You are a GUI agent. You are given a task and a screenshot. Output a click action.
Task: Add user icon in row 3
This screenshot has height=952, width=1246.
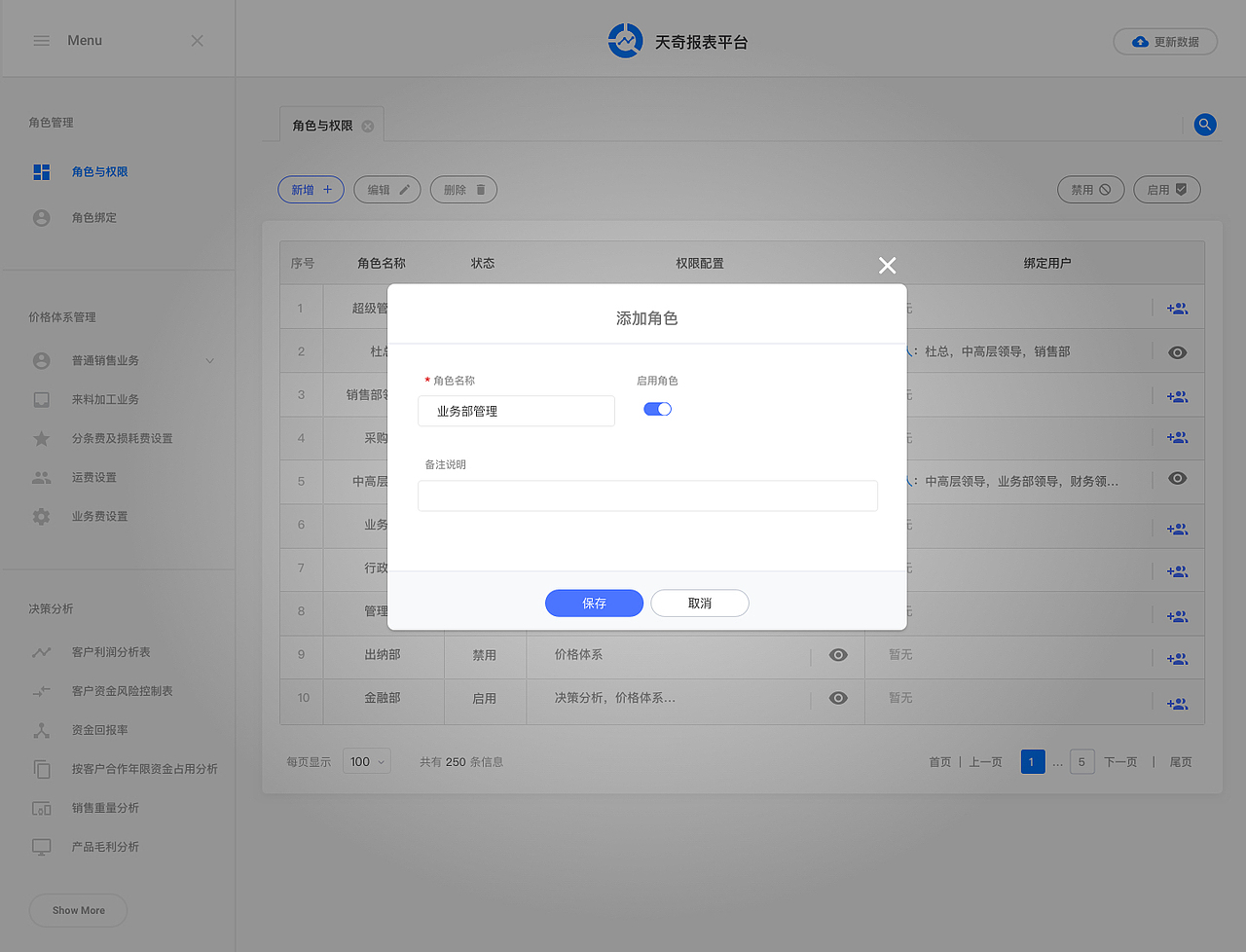pos(1178,397)
